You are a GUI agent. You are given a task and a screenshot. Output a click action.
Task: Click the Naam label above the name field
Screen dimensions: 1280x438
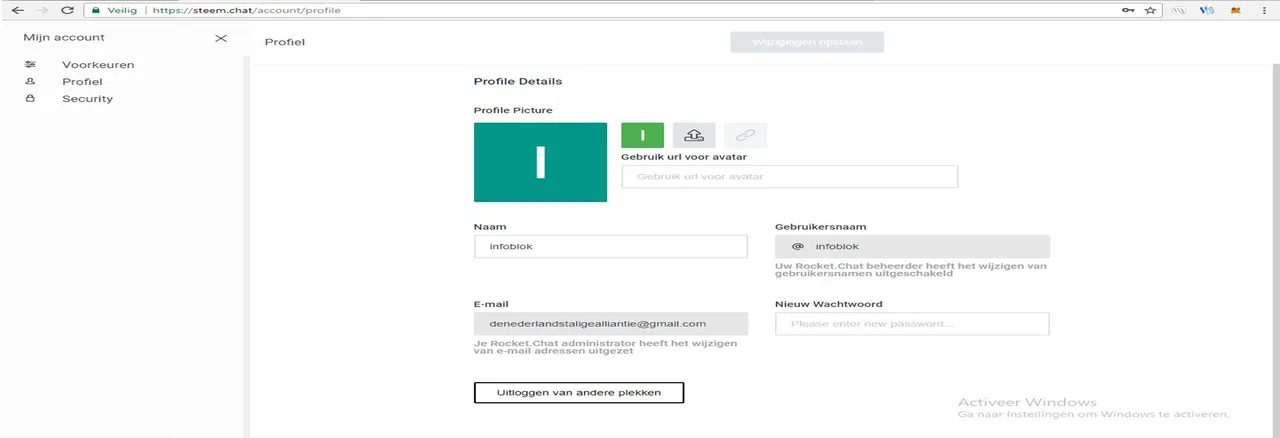[x=490, y=227]
